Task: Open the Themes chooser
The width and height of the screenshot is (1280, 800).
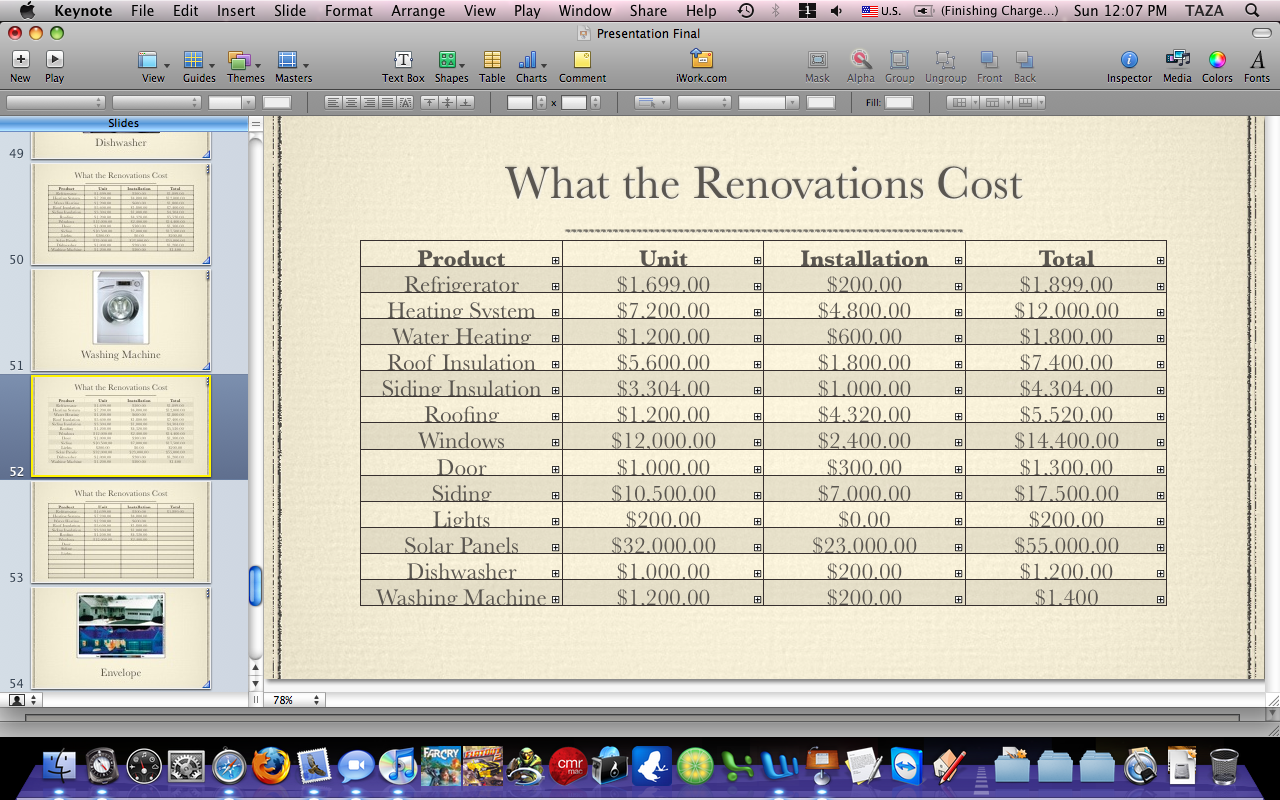Action: click(x=245, y=66)
